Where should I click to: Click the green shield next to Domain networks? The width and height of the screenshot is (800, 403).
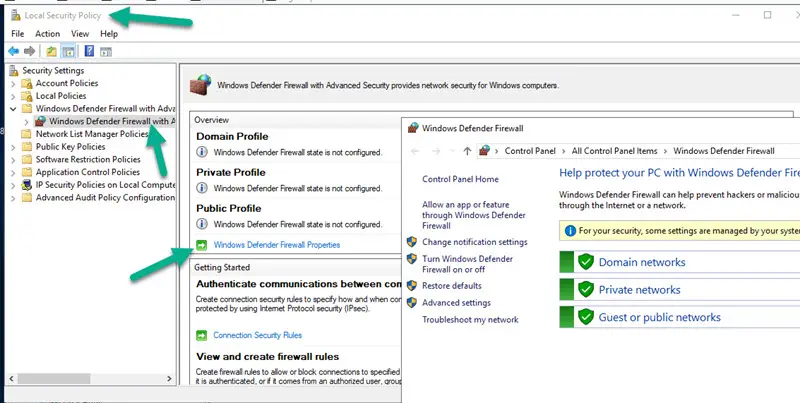pyautogui.click(x=586, y=262)
